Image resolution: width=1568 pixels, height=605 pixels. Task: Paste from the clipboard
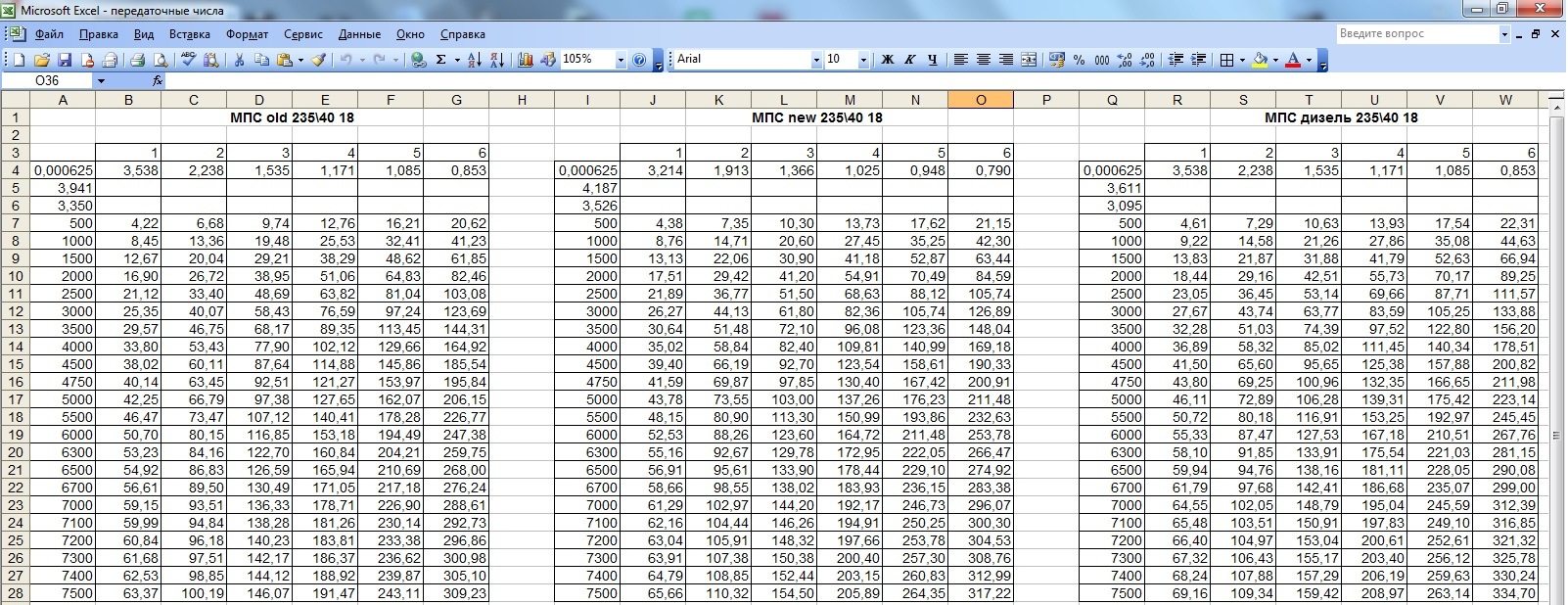pyautogui.click(x=285, y=60)
